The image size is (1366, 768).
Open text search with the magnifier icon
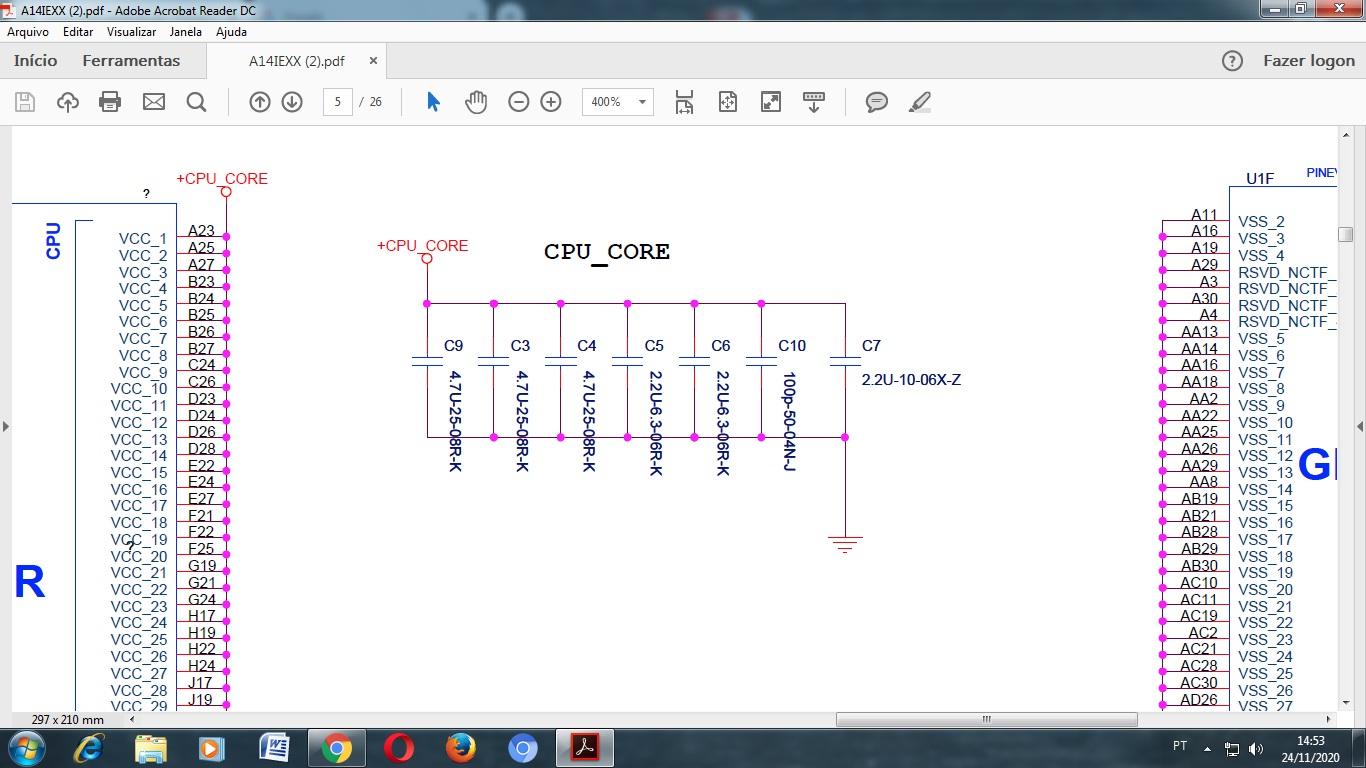coord(196,102)
